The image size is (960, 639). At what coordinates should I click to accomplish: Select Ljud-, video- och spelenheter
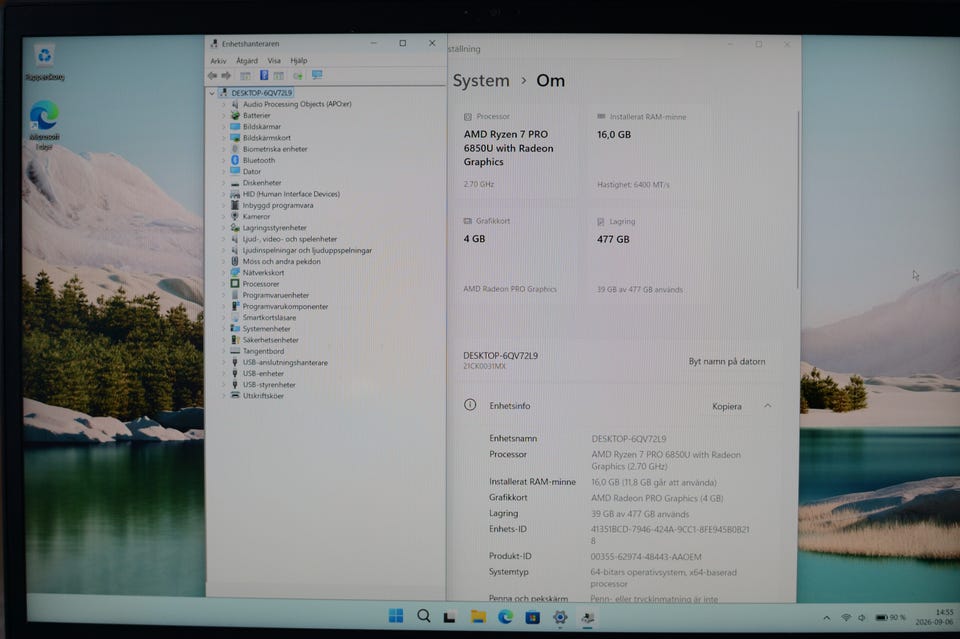pos(290,239)
